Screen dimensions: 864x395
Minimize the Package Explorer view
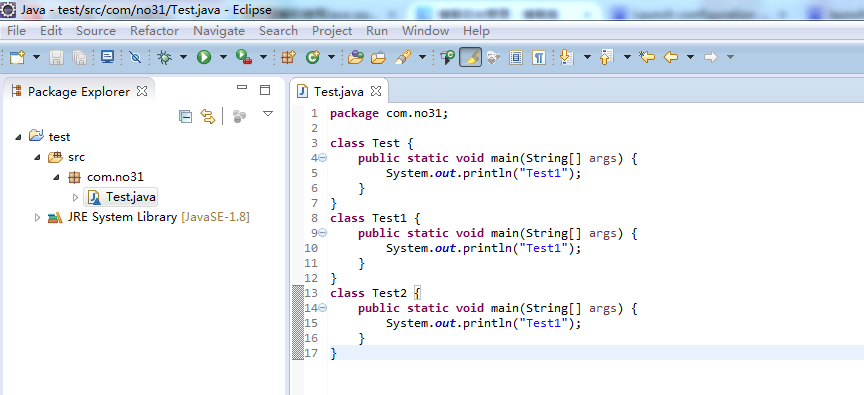tap(242, 88)
